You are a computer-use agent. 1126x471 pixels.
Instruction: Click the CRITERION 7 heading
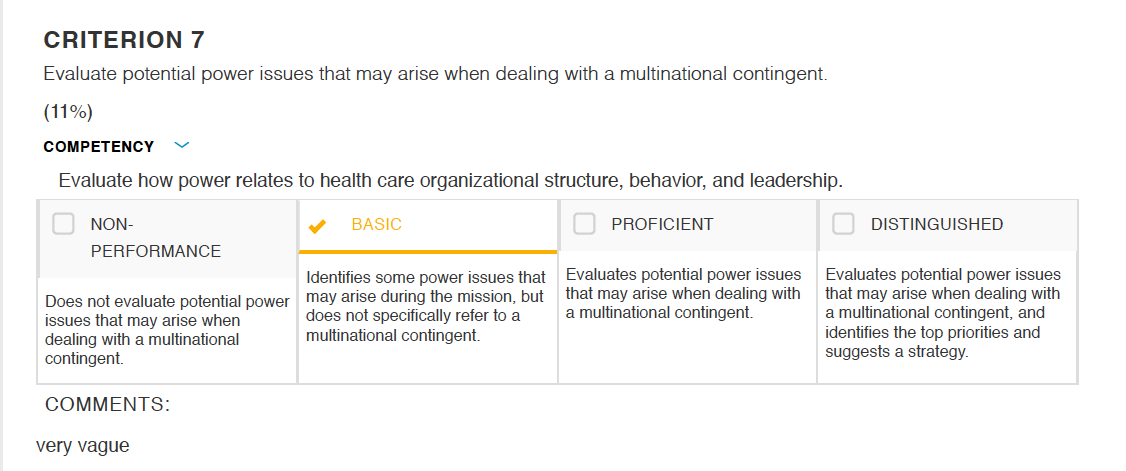pyautogui.click(x=124, y=40)
